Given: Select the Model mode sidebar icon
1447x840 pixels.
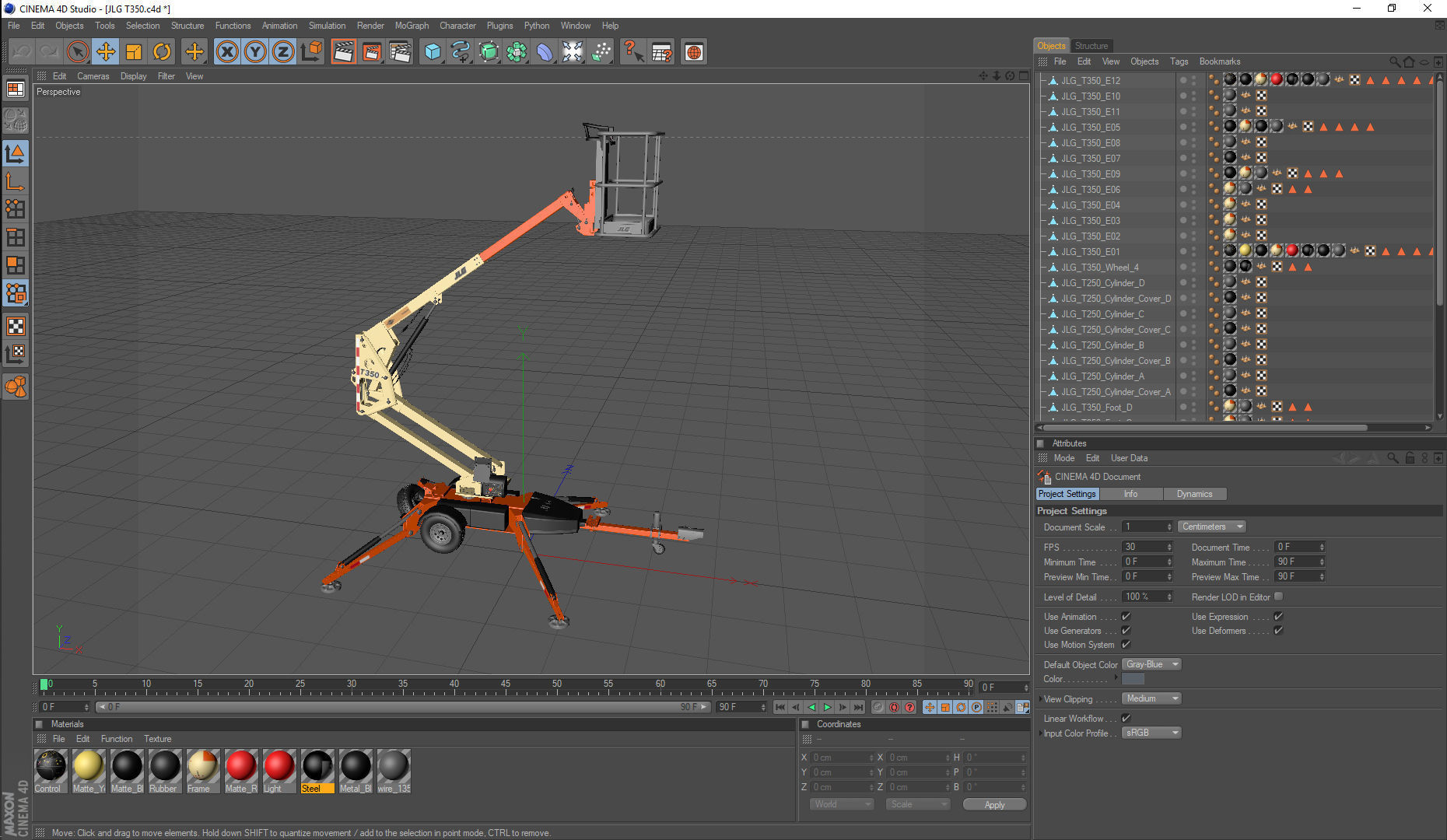Looking at the screenshot, I should click(16, 154).
